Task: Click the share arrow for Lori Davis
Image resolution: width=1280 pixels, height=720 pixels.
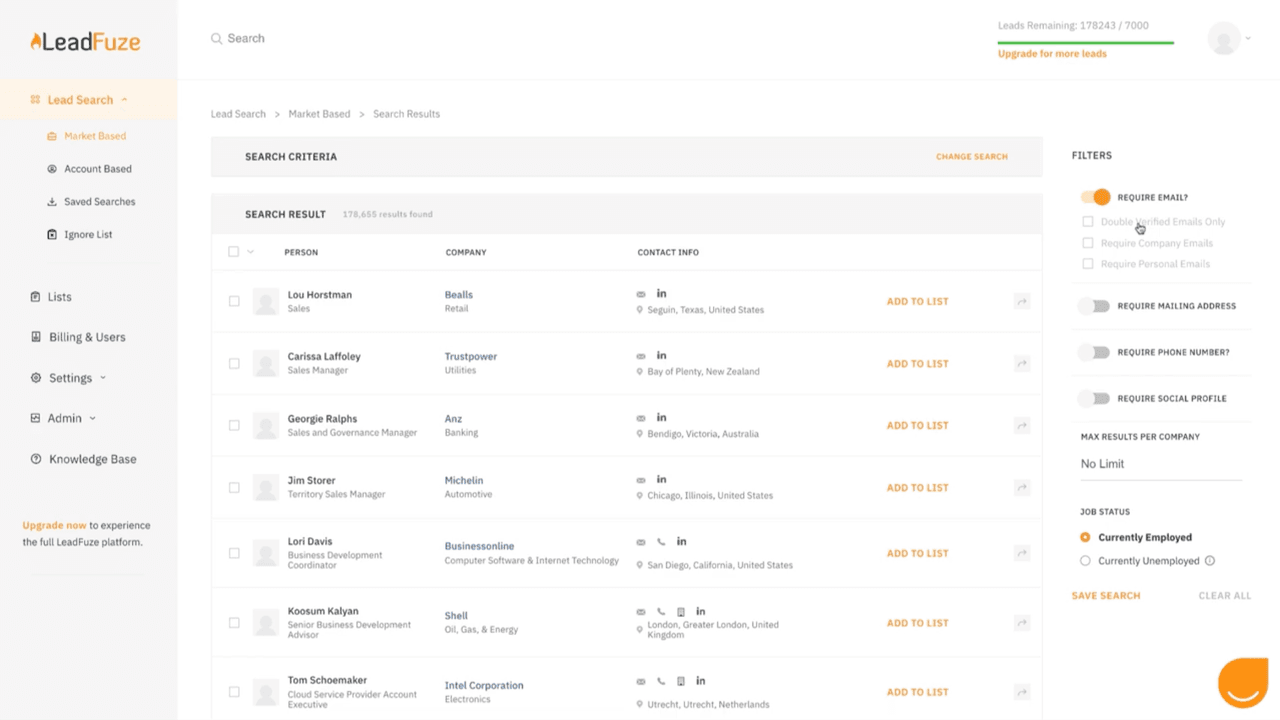Action: click(x=1022, y=553)
